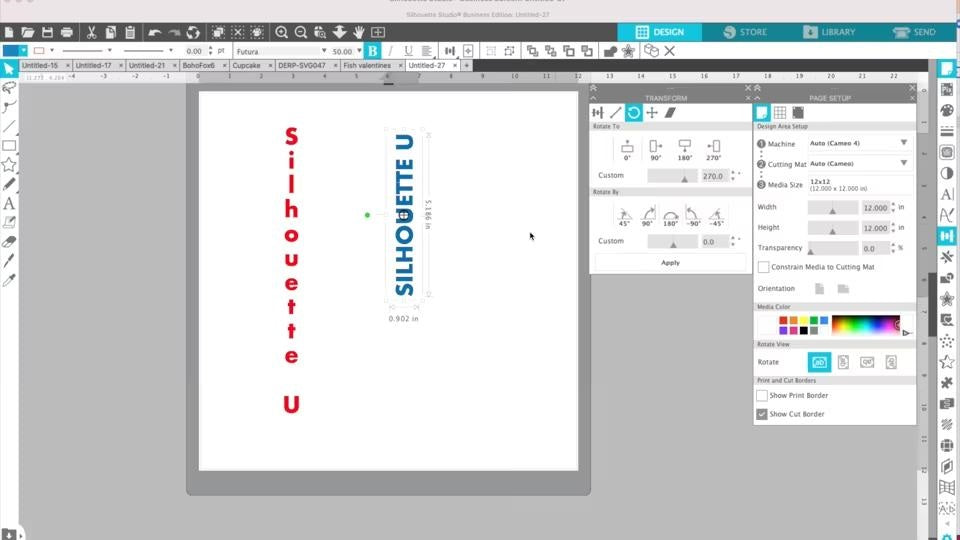The width and height of the screenshot is (960, 540).
Task: Select the Line drawing tool
Action: click(9, 127)
